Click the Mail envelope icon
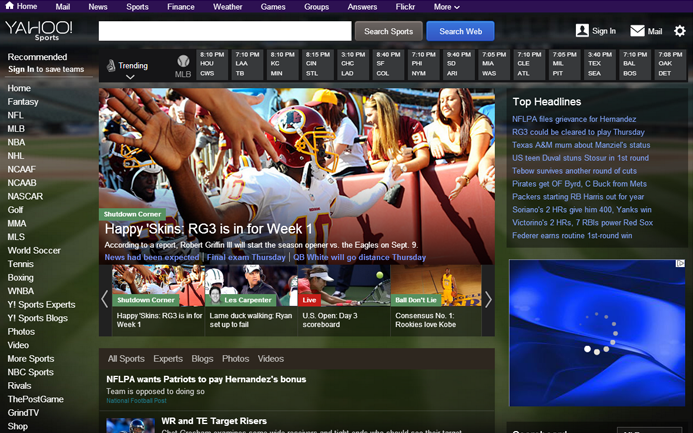 tap(637, 31)
